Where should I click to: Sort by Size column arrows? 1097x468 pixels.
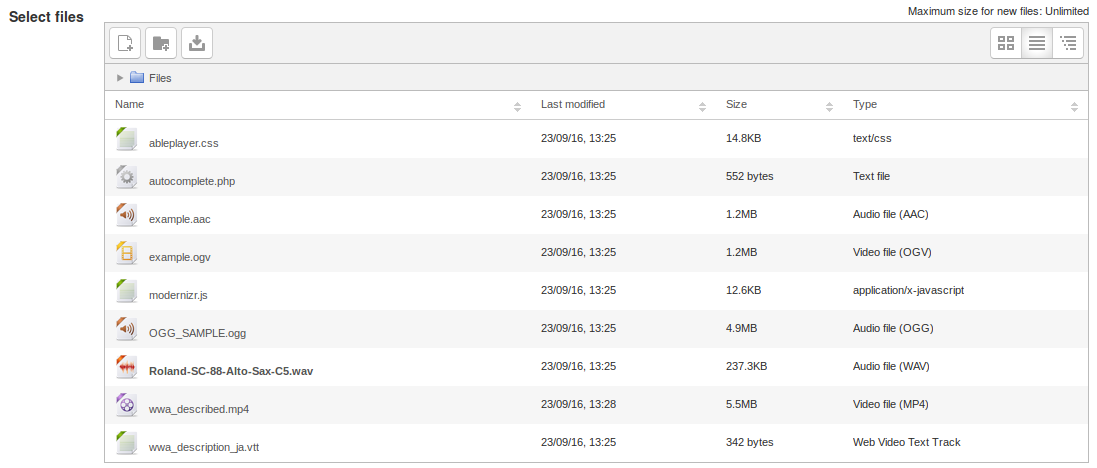click(829, 107)
